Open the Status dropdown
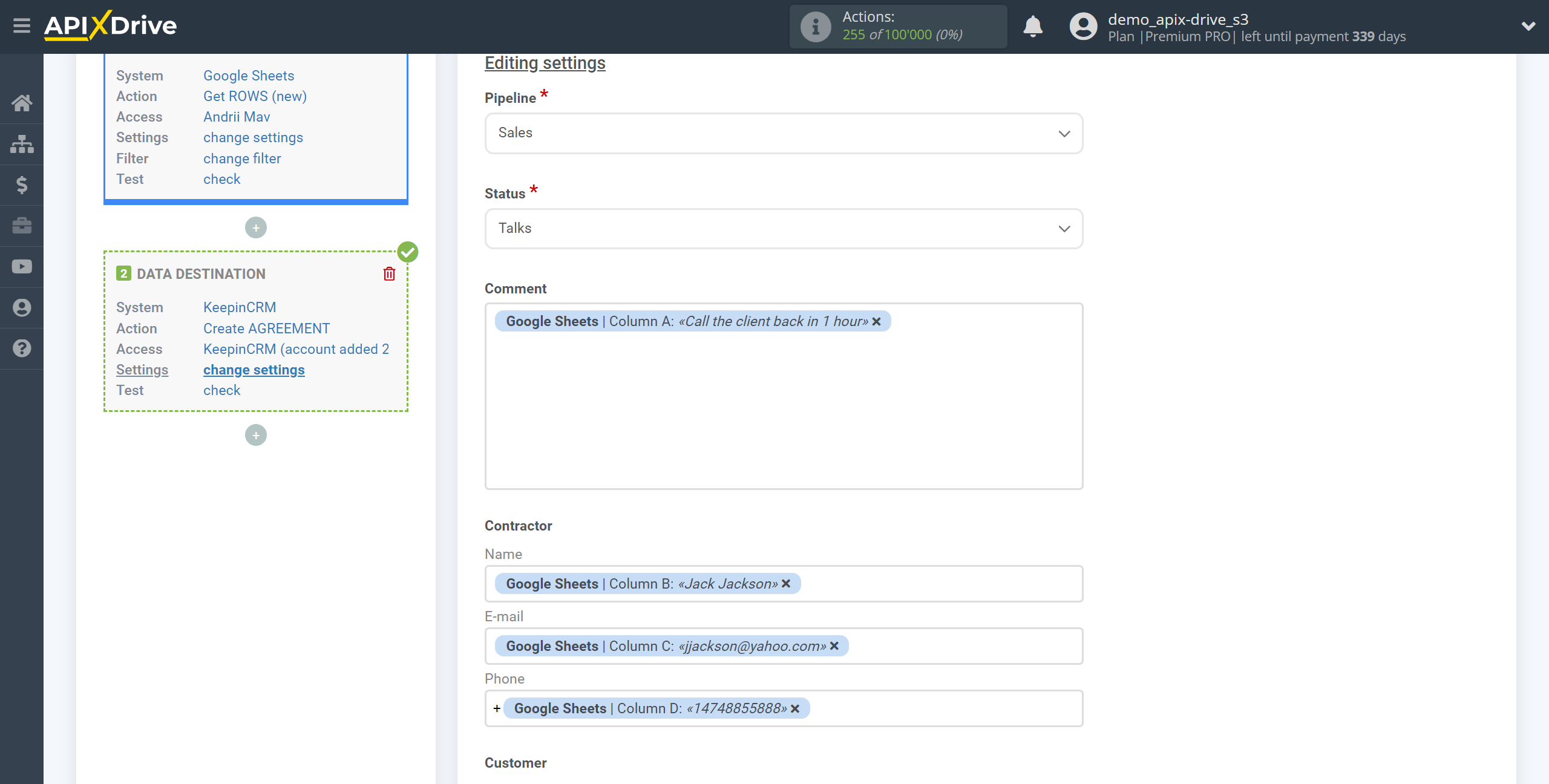 point(784,229)
